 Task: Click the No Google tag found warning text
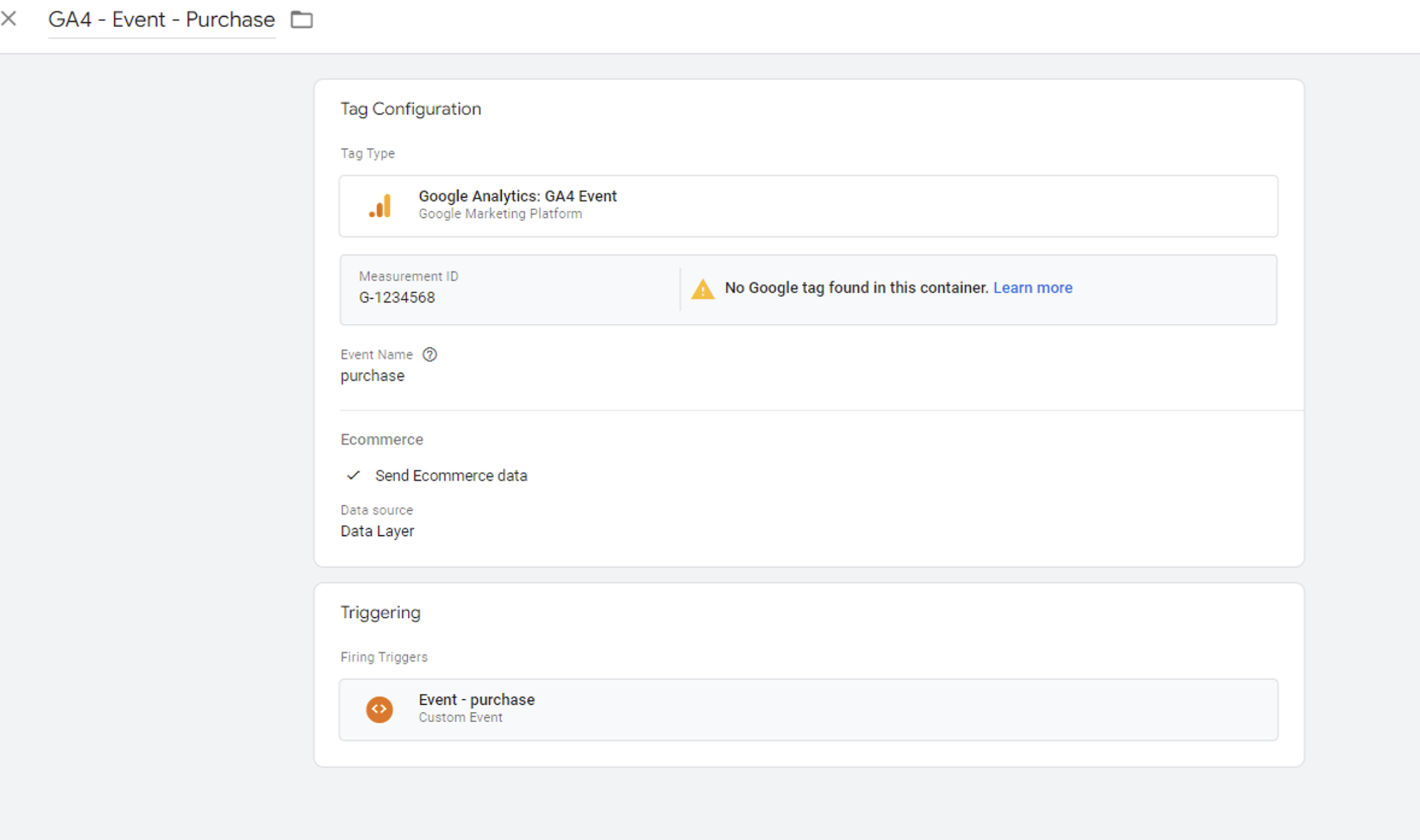point(856,288)
